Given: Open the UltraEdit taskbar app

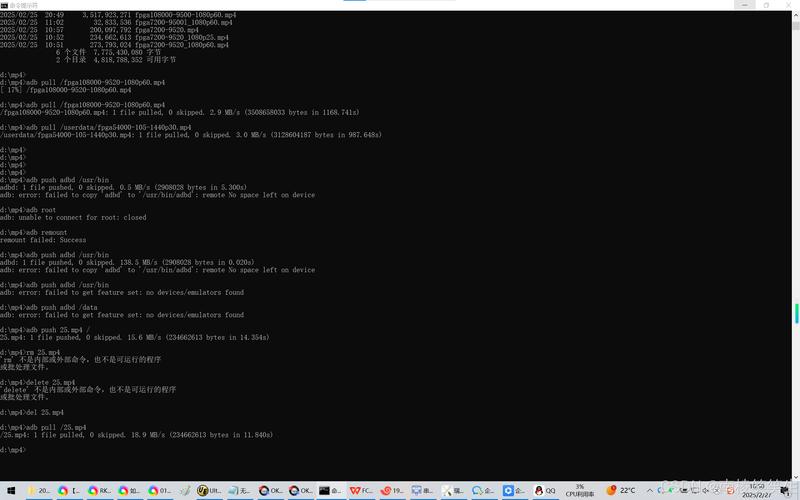Looking at the screenshot, I should click(208, 490).
